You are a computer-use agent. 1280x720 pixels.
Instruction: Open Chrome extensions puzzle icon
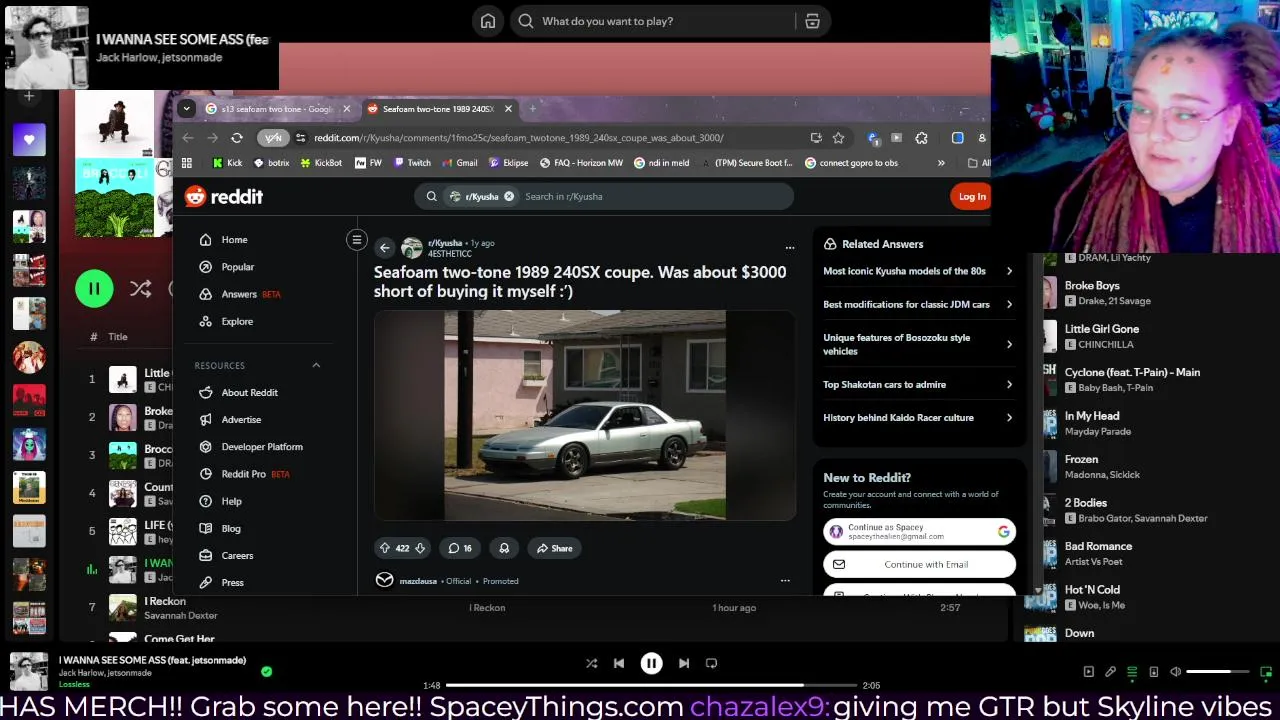[x=921, y=138]
